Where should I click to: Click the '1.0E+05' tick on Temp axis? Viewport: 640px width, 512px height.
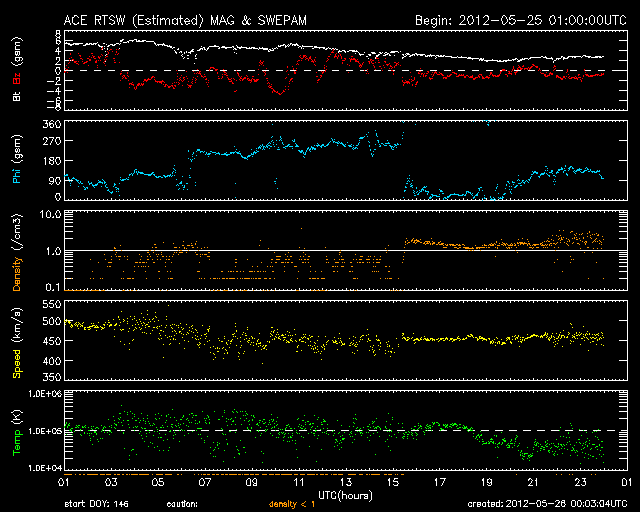point(45,431)
